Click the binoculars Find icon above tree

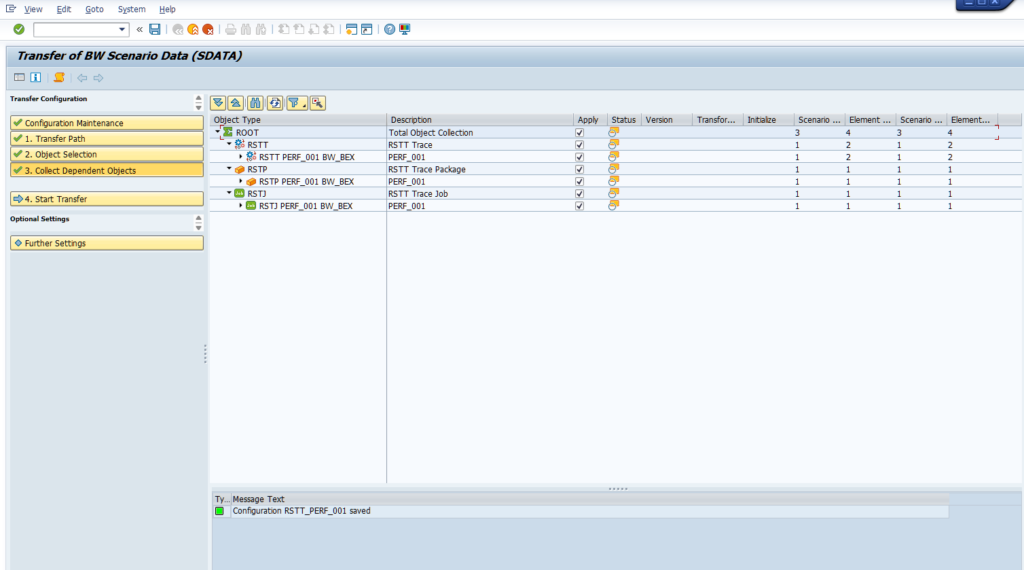coord(255,103)
